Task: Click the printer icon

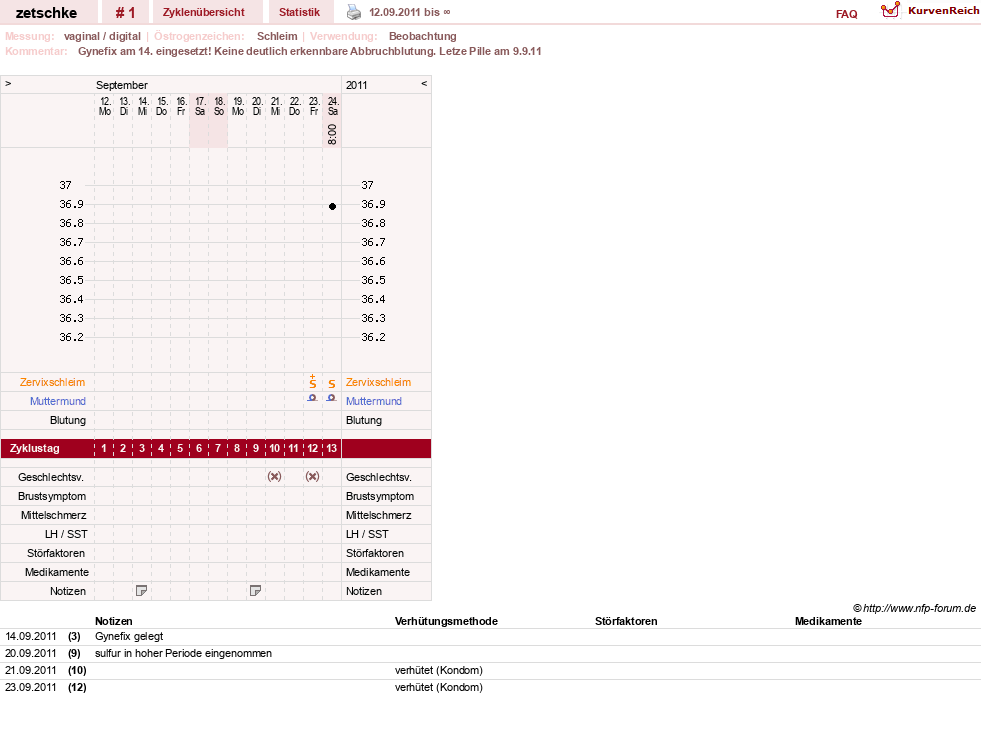Action: click(x=354, y=12)
